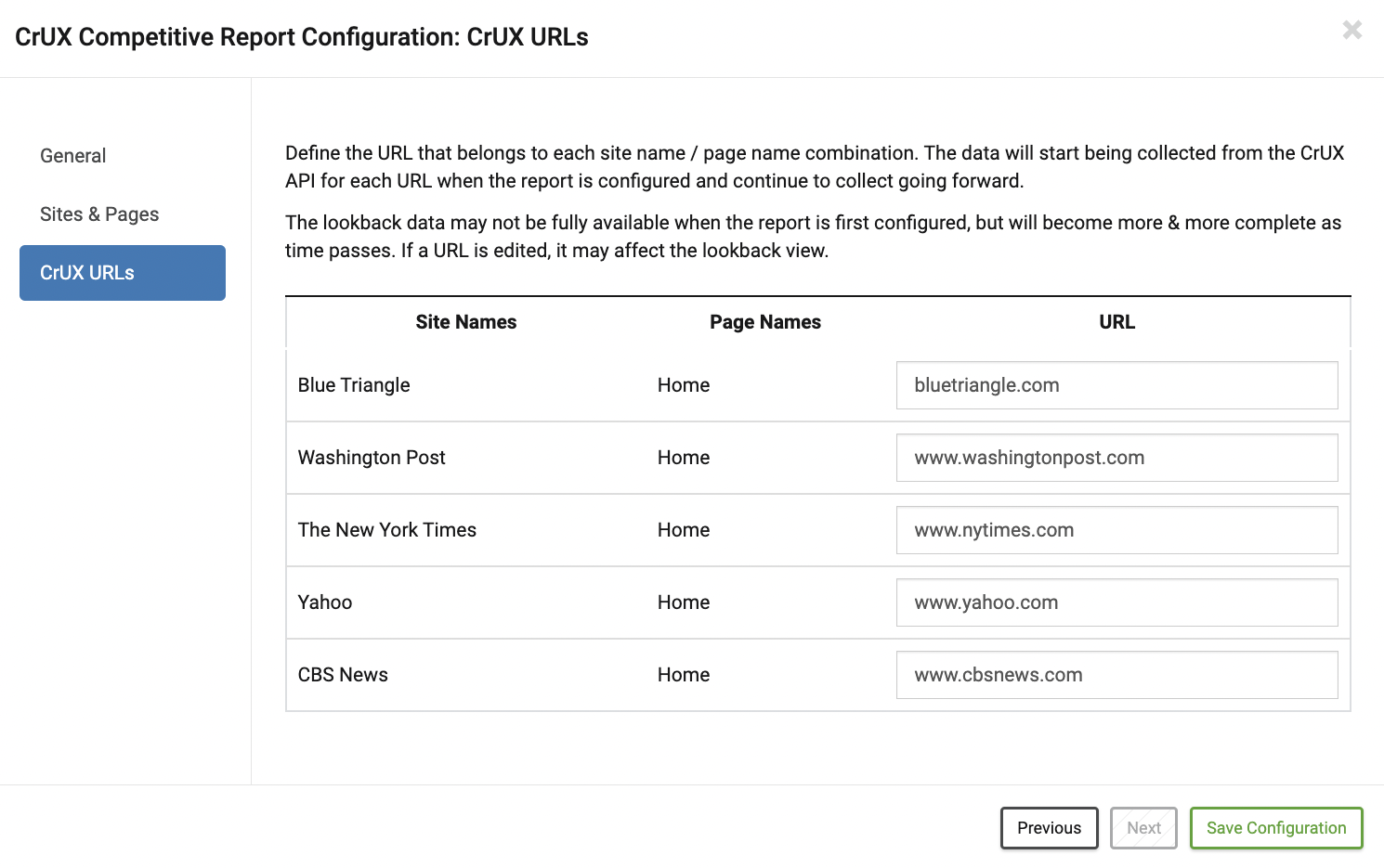The width and height of the screenshot is (1384, 868).
Task: Click the Washington Post site name
Action: pos(372,458)
